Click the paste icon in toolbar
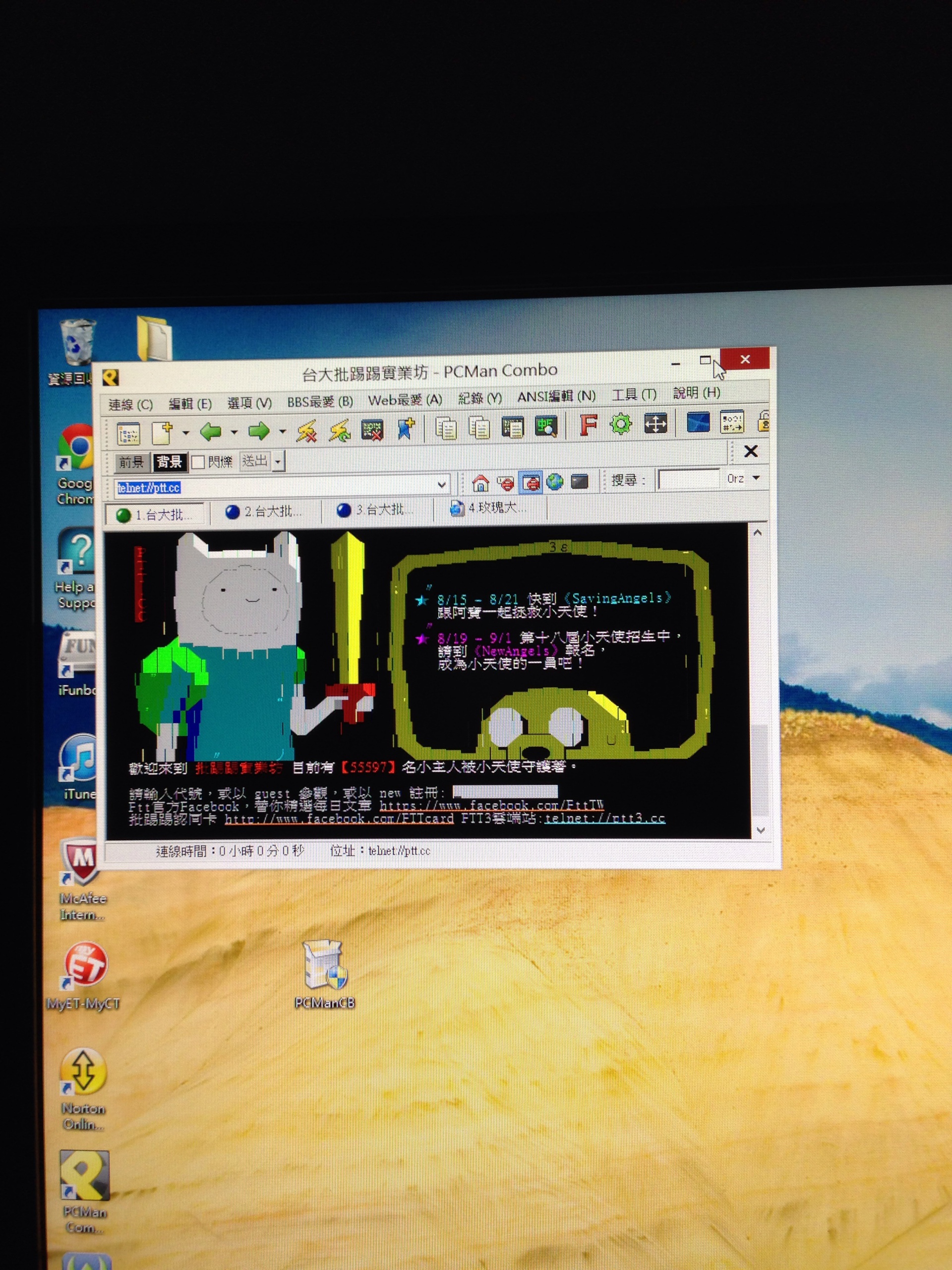The width and height of the screenshot is (952, 1270). pyautogui.click(x=478, y=428)
